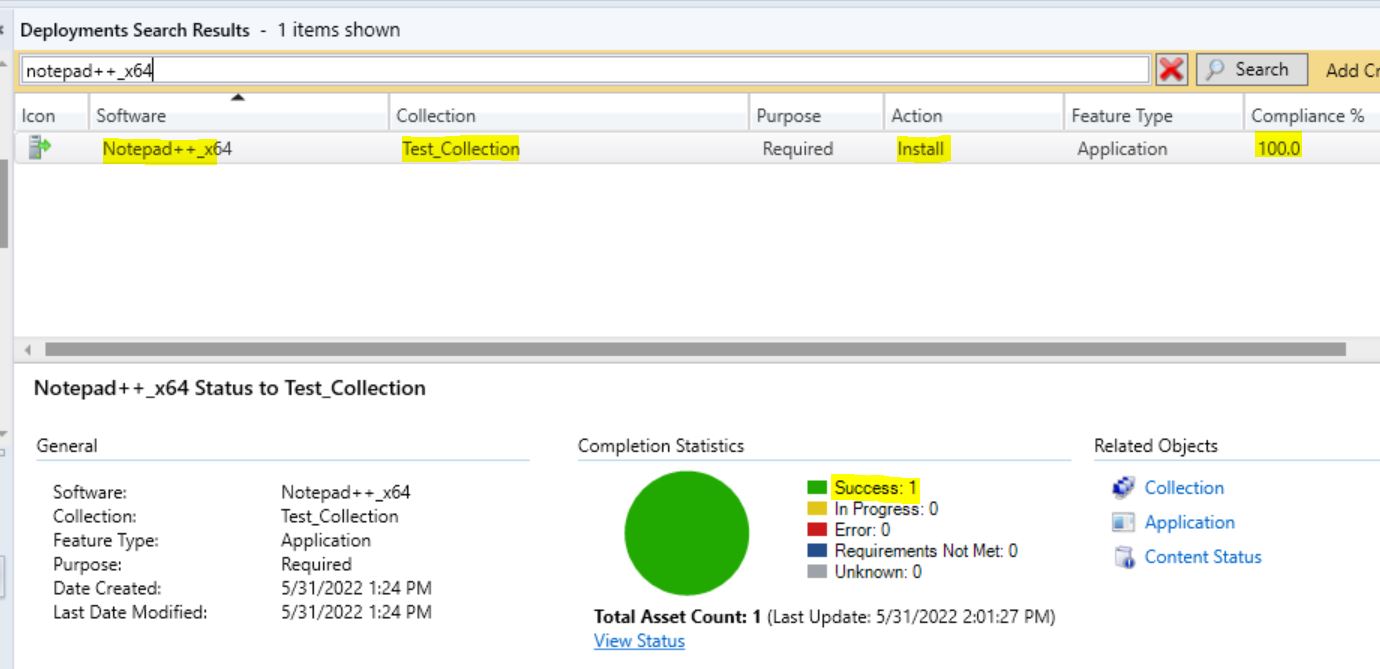This screenshot has height=669, width=1380.
Task: Click the green completion pie chart
Action: pyautogui.click(x=687, y=534)
